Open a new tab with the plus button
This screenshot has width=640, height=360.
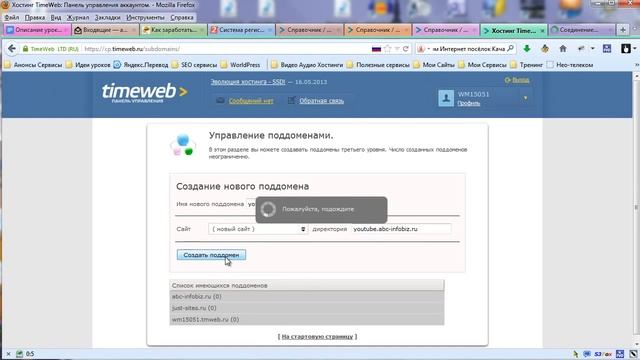click(623, 30)
